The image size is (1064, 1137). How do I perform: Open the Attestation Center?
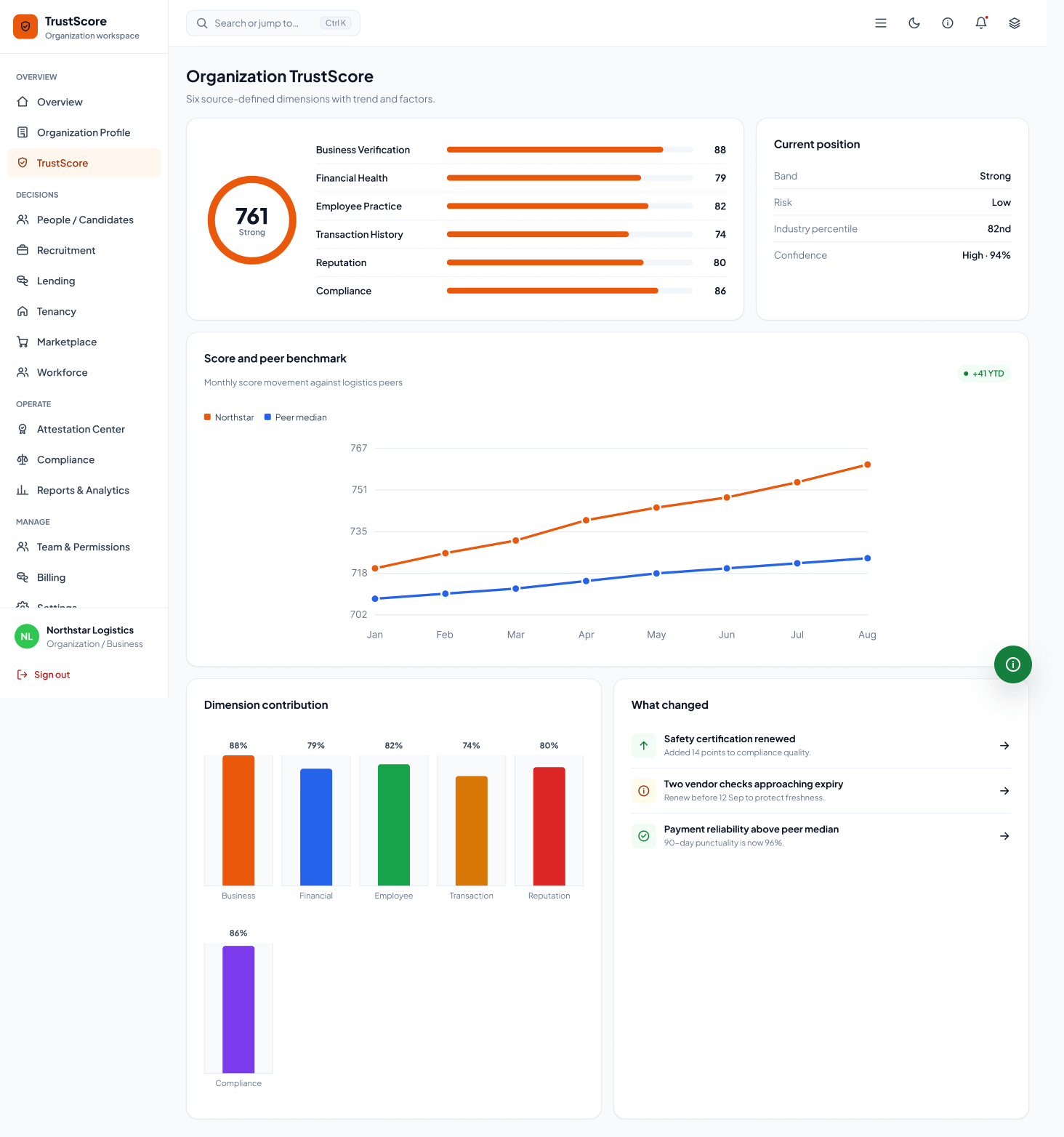coord(84,429)
